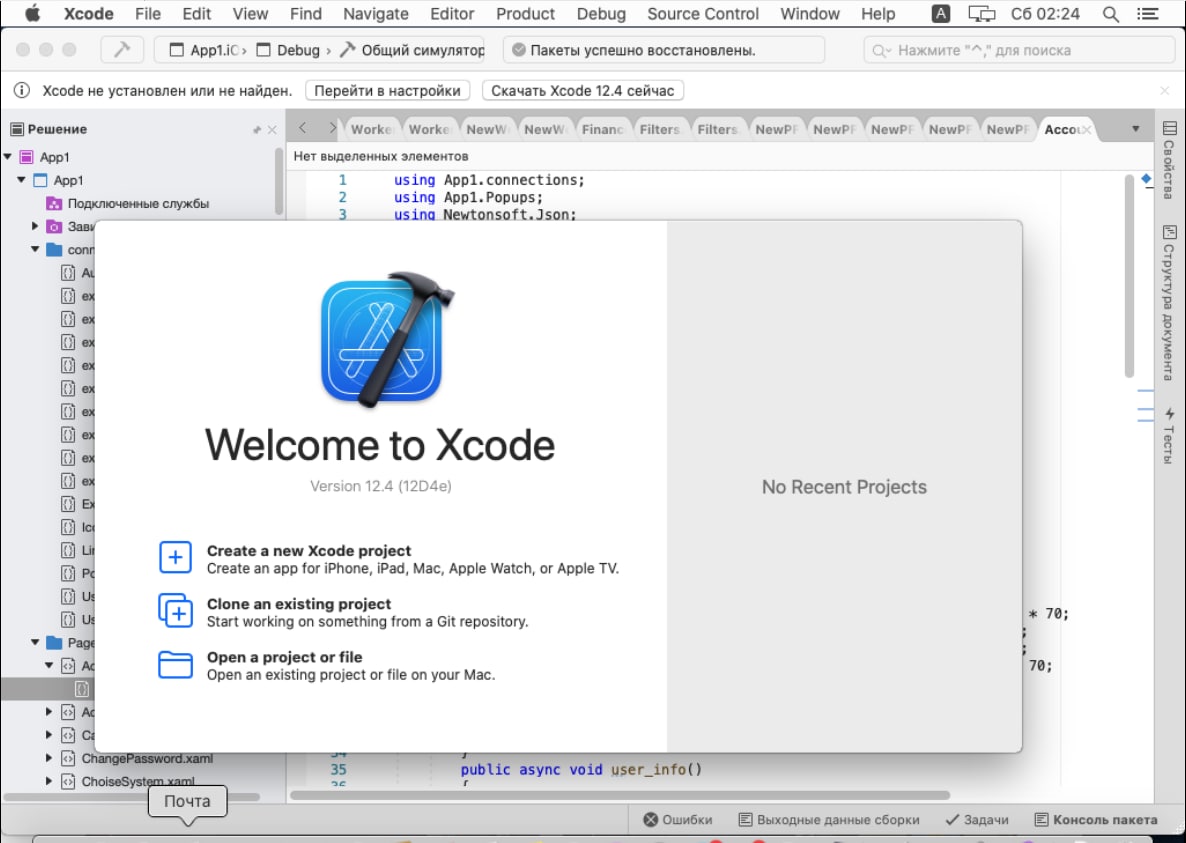Click the Нажмите search field
The width and height of the screenshot is (1186, 843).
point(1018,50)
